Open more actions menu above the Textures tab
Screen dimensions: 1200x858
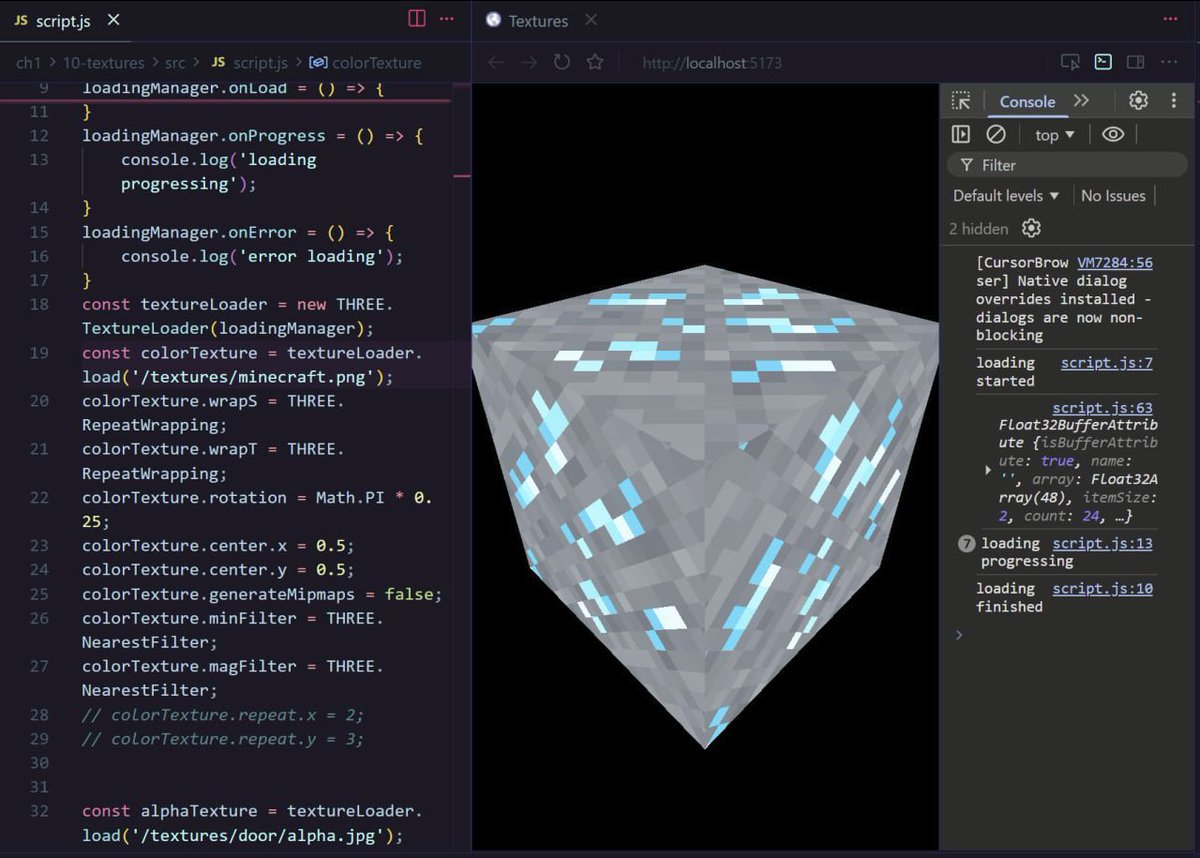click(1171, 19)
